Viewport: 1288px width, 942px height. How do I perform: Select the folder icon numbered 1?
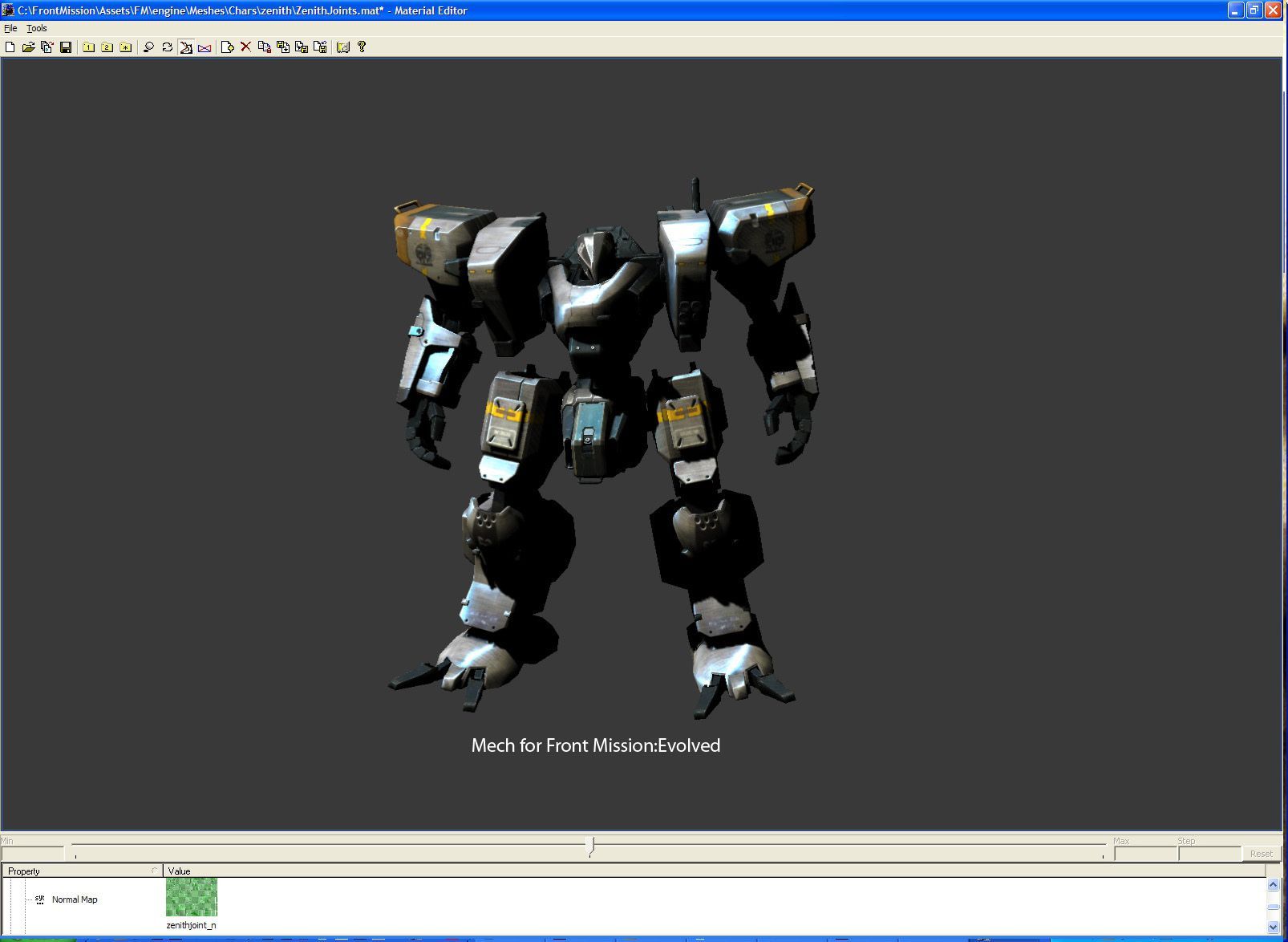click(x=88, y=47)
